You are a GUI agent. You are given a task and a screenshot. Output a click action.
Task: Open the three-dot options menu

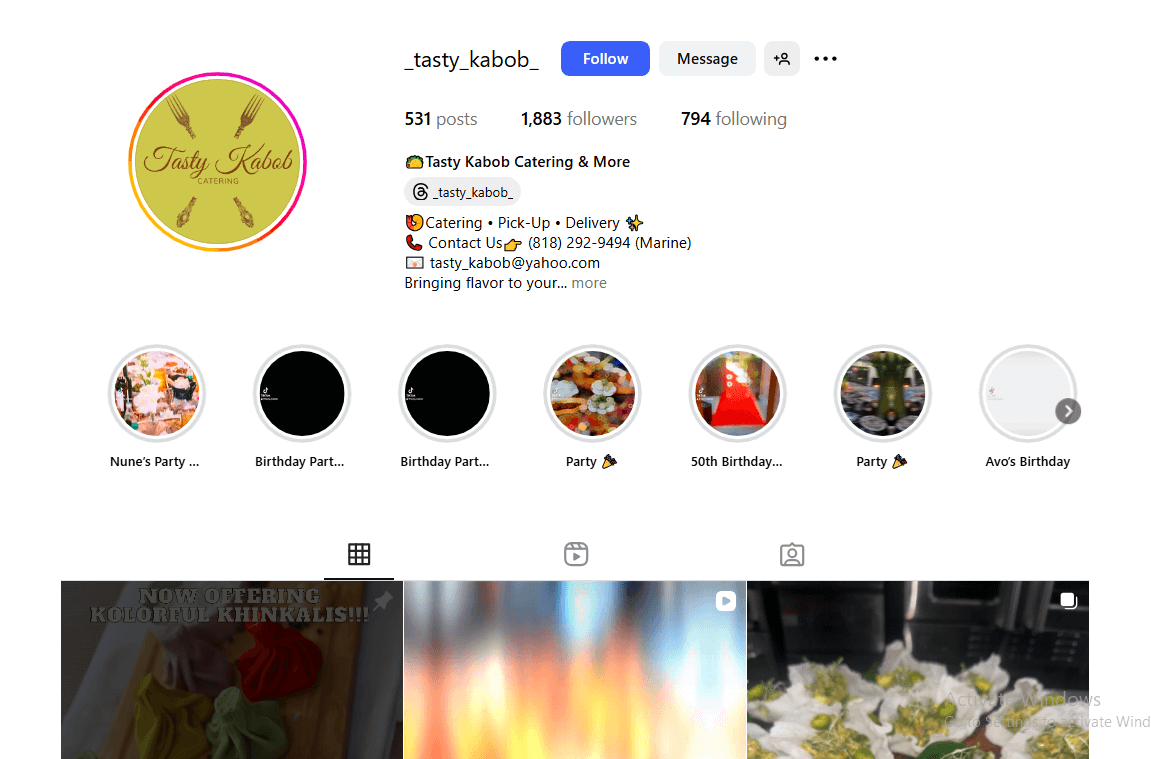pyautogui.click(x=825, y=59)
